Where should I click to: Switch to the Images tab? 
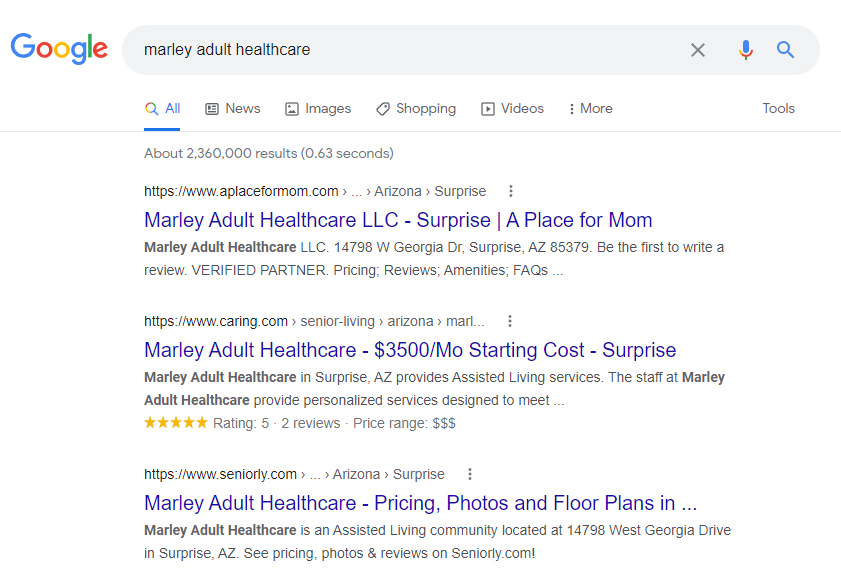tap(318, 108)
